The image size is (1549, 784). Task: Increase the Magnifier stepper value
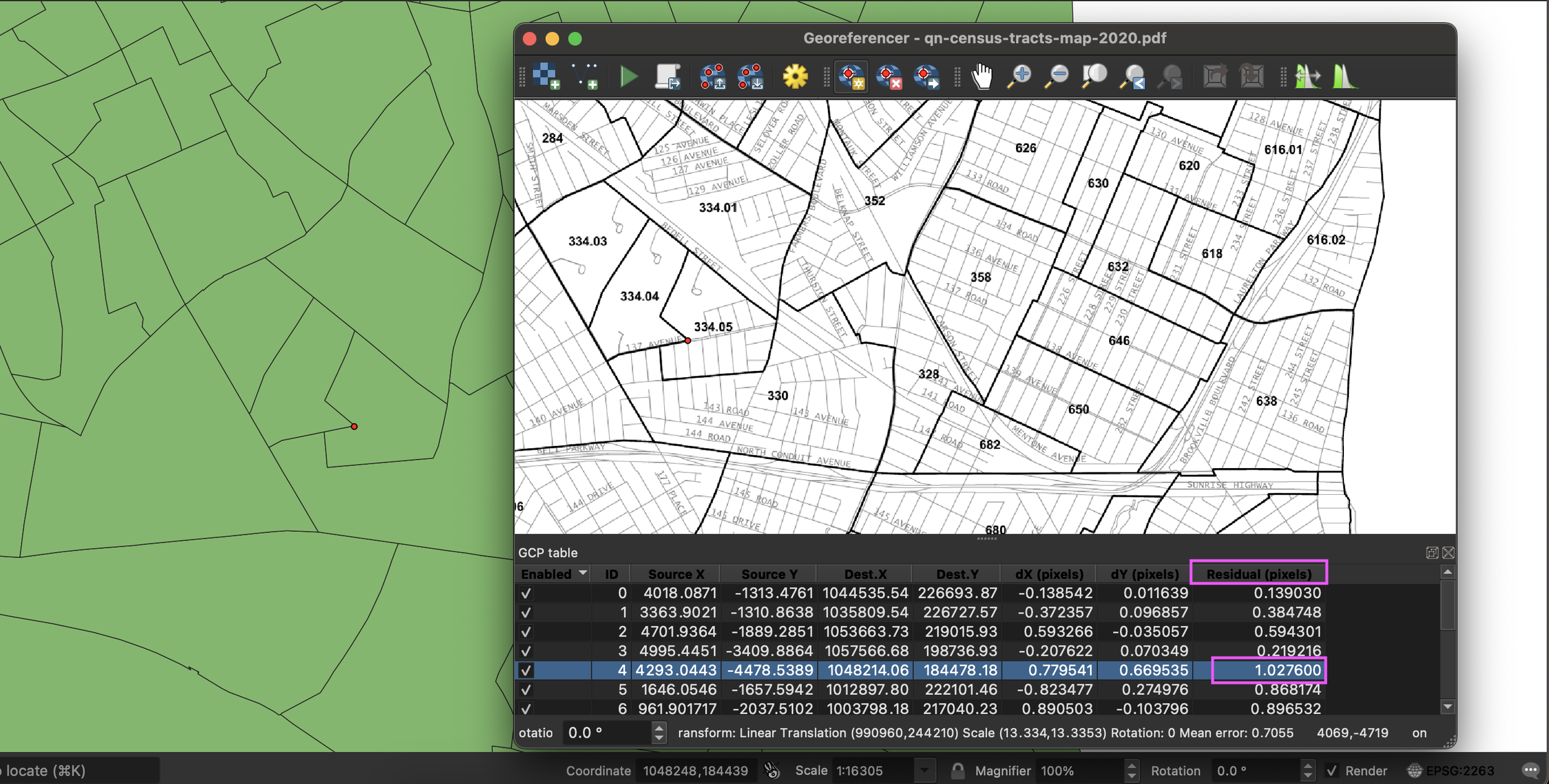1131,766
